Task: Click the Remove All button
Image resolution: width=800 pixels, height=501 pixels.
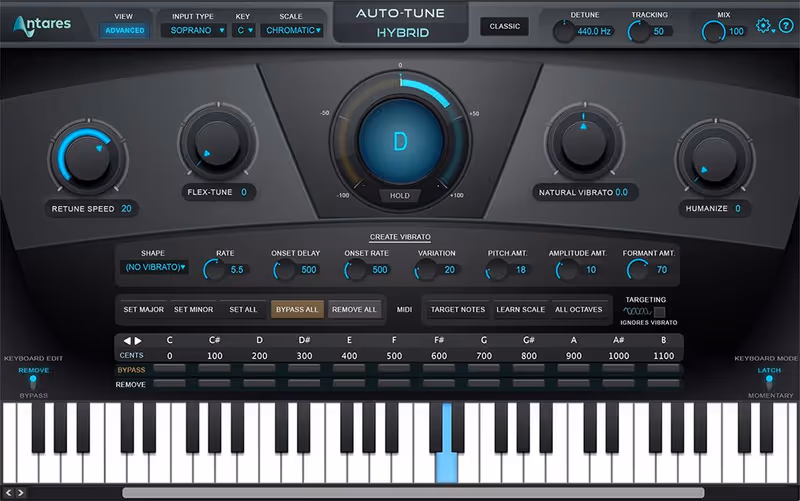Action: (354, 309)
